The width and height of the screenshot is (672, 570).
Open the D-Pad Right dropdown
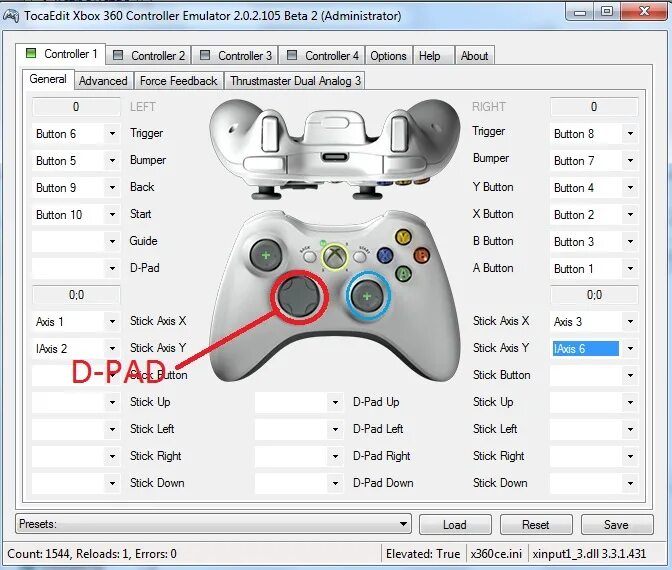click(x=335, y=456)
